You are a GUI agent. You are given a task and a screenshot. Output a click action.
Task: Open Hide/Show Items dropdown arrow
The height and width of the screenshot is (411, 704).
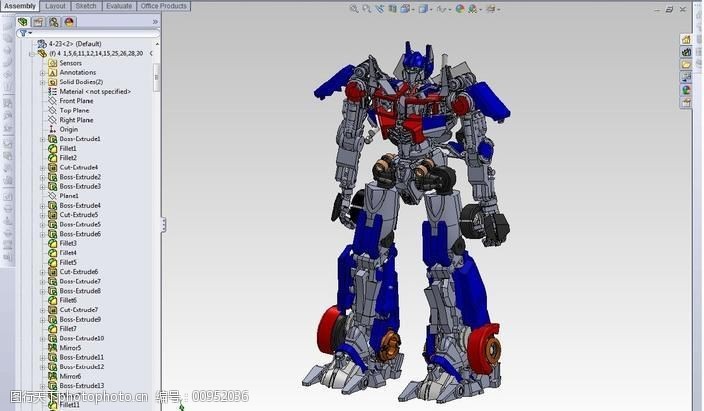(450, 9)
